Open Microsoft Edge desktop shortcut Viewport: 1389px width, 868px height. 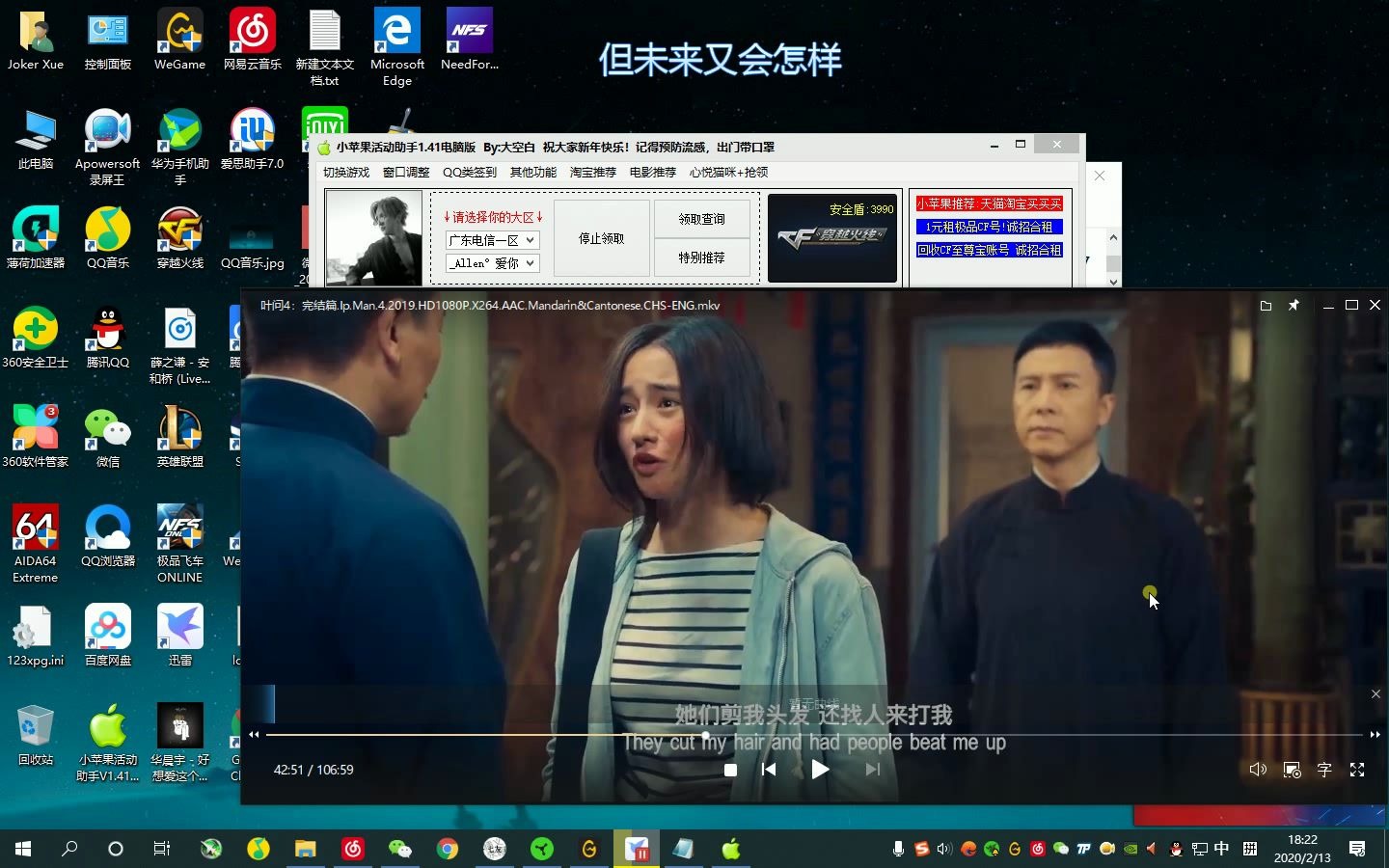click(397, 47)
